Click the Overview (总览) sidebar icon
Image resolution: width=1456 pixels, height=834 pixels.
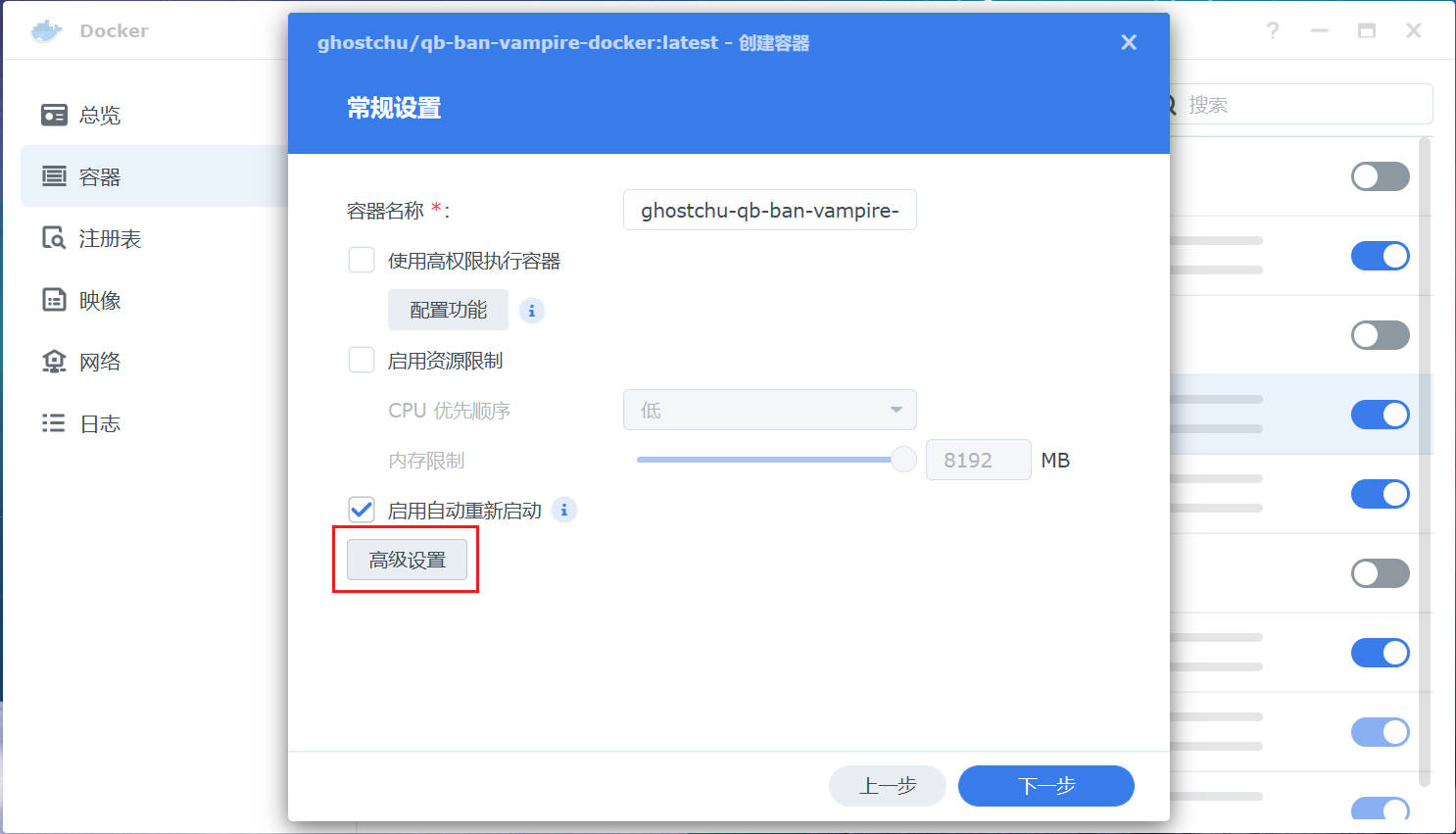click(x=54, y=115)
